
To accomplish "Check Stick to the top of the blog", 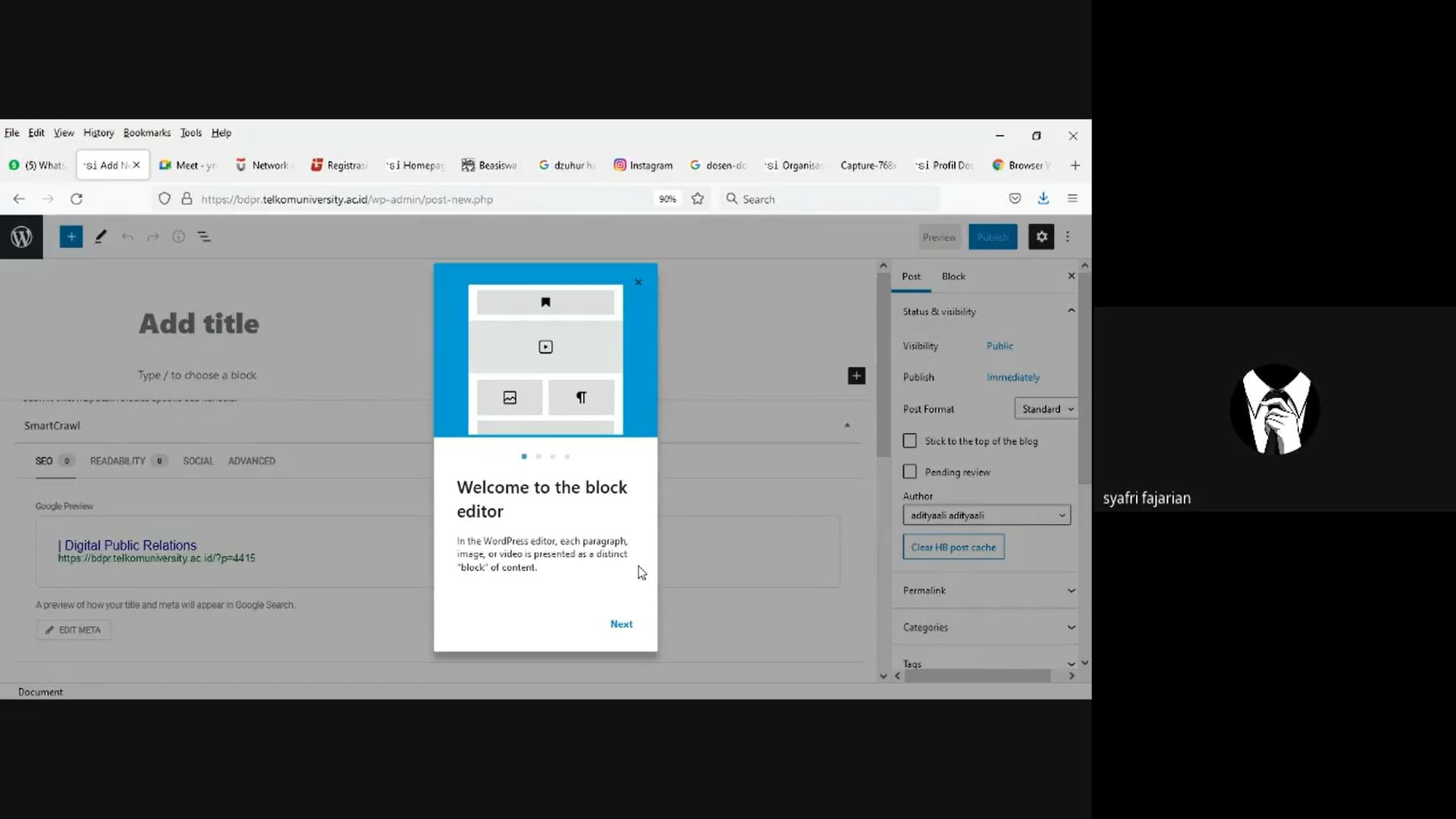I will [x=910, y=441].
